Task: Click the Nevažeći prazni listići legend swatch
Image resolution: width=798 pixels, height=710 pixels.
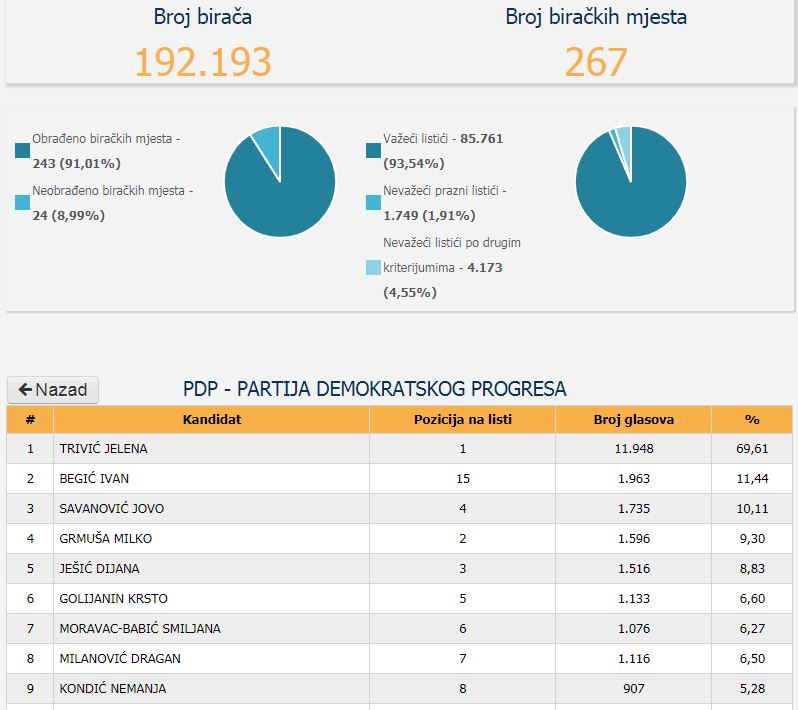Action: click(374, 202)
